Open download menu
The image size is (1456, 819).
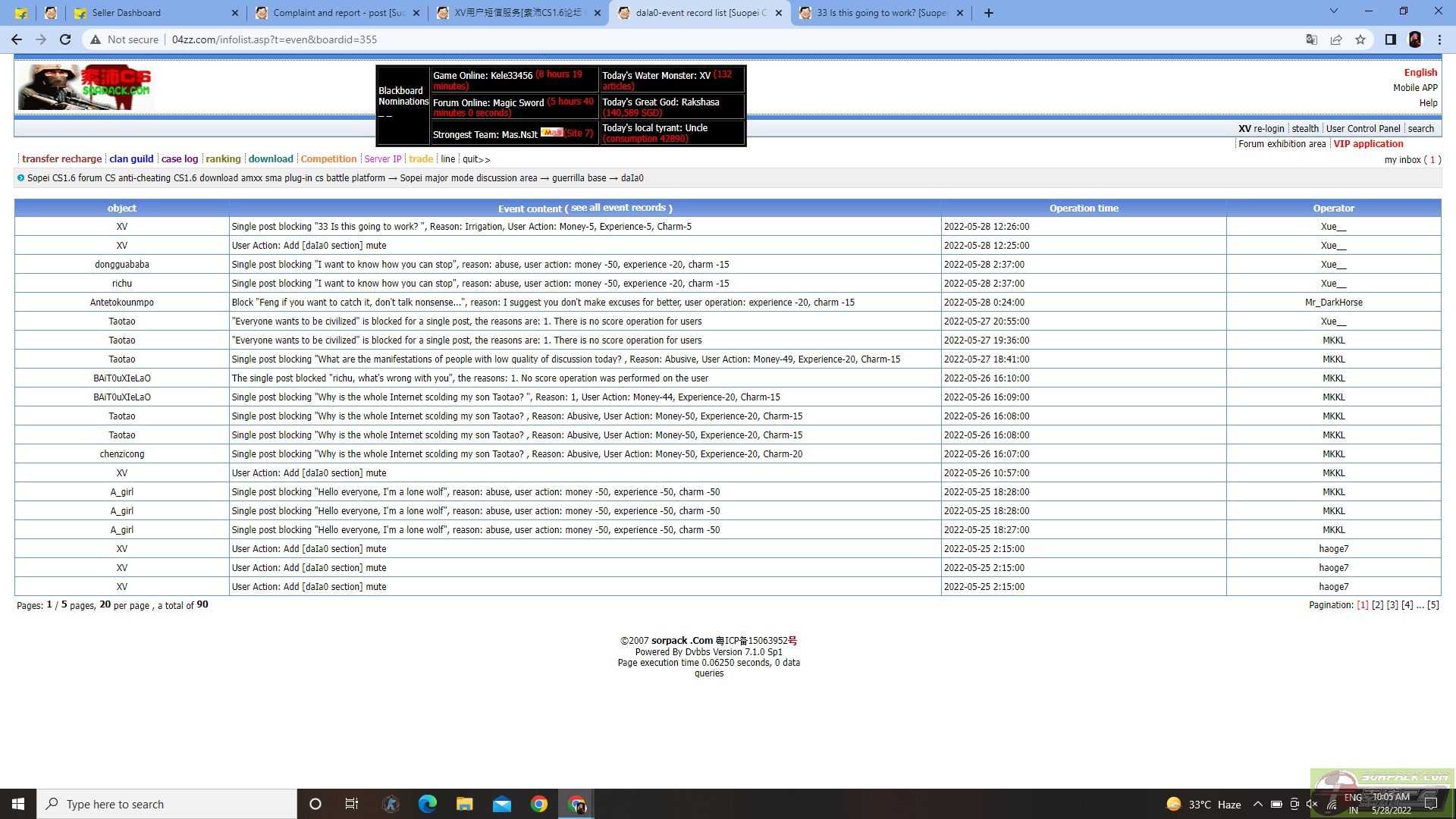[271, 159]
